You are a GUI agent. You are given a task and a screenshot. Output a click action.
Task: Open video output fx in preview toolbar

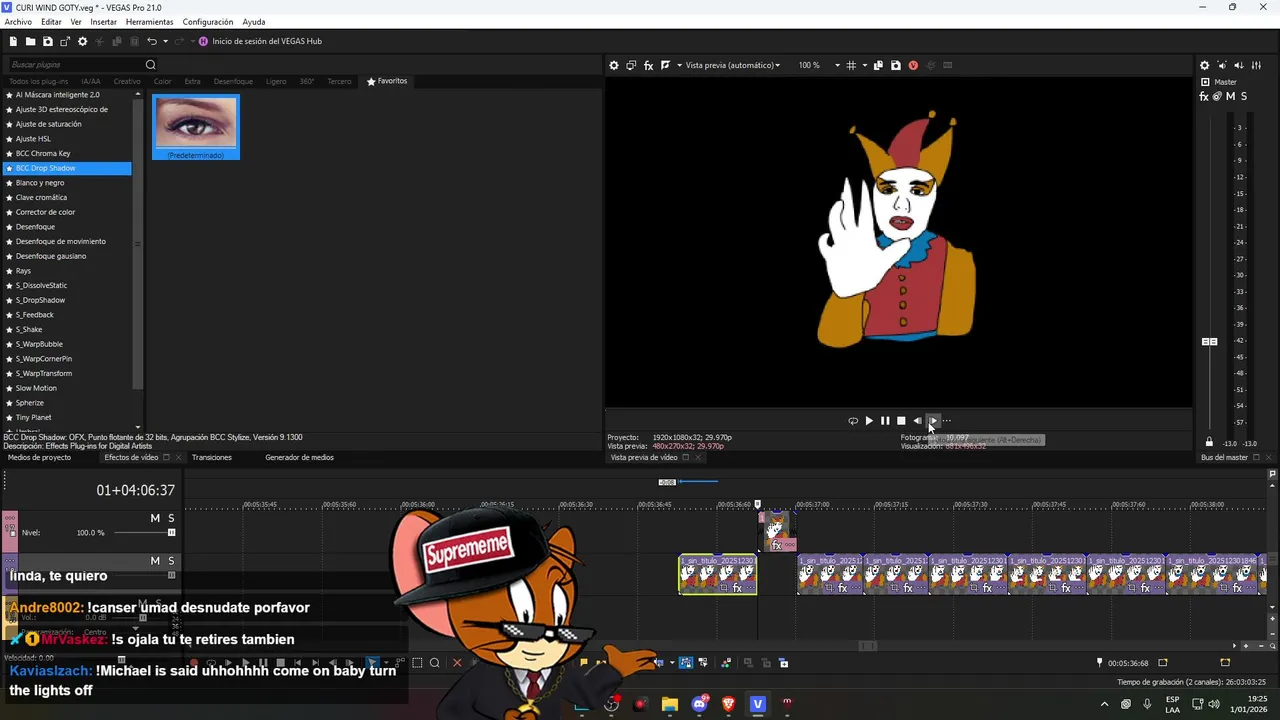click(648, 65)
